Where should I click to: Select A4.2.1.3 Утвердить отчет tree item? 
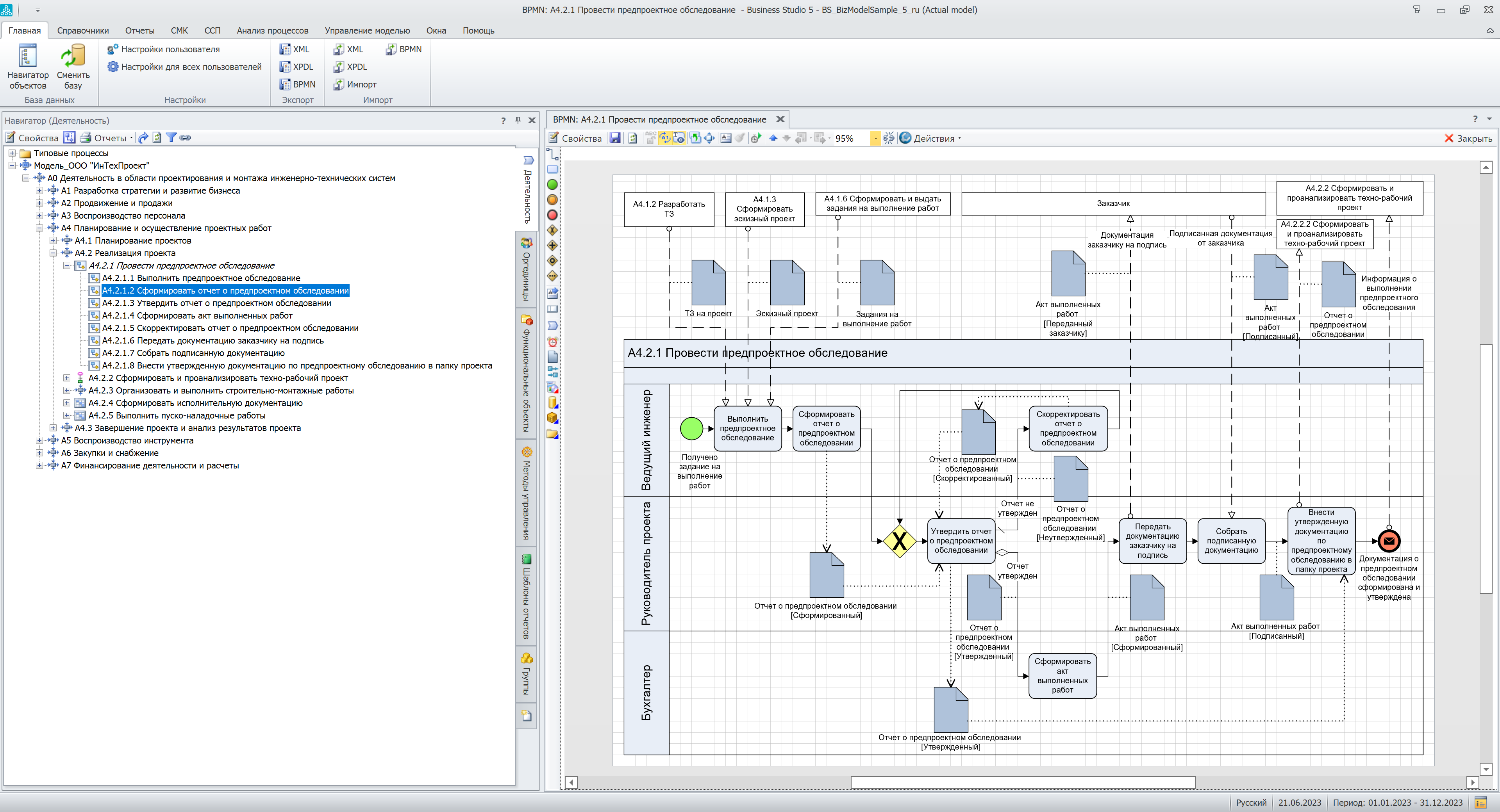[x=216, y=303]
